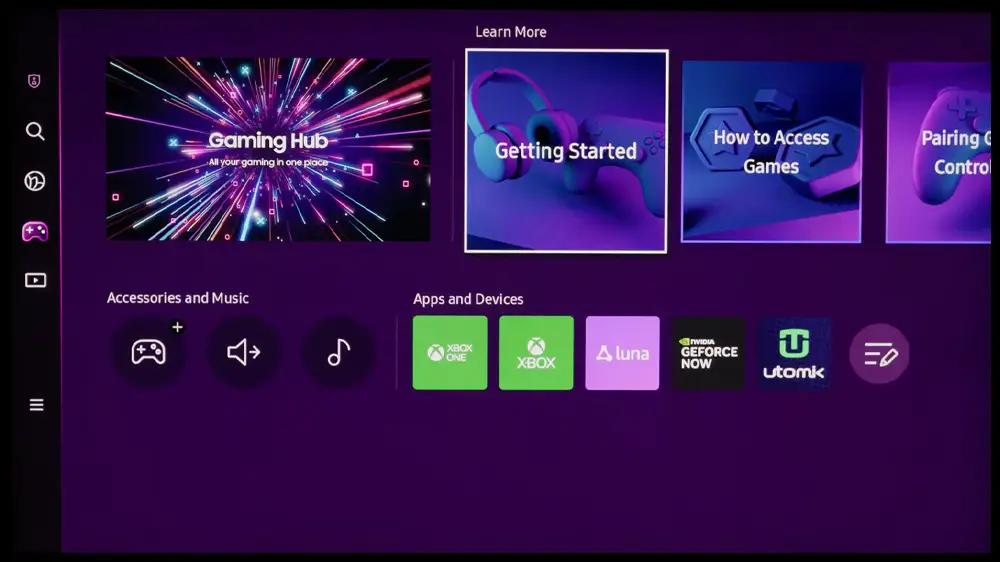1000x562 pixels.
Task: Open Search from the sidebar
Action: tap(35, 131)
